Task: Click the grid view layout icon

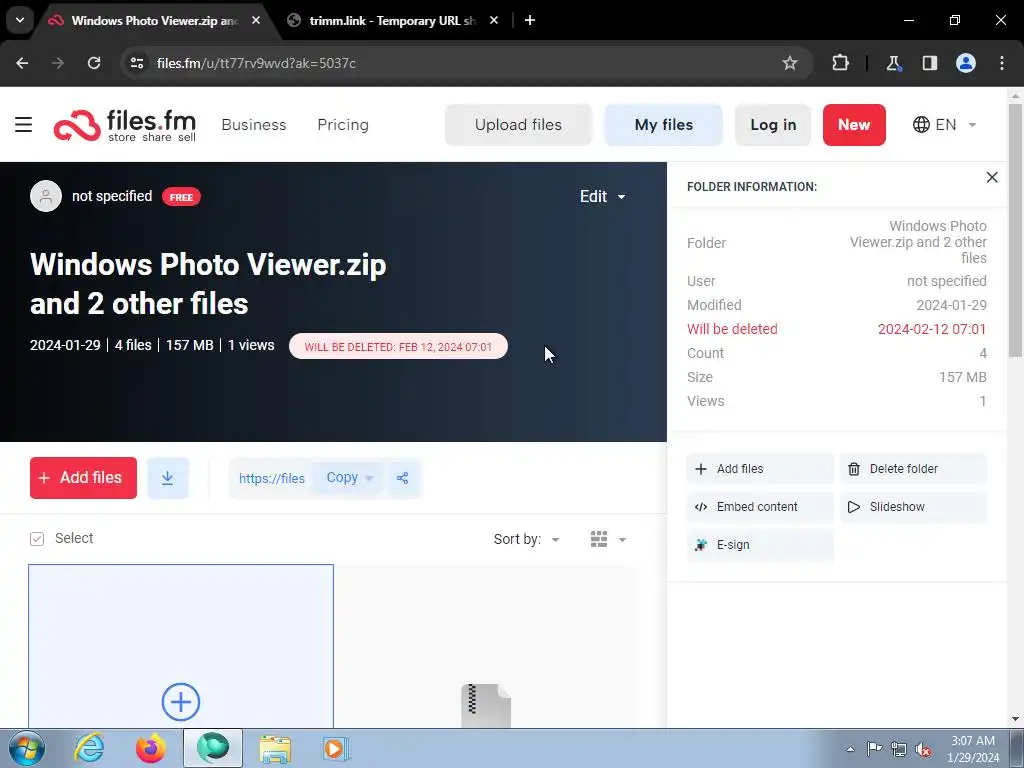Action: tap(599, 539)
